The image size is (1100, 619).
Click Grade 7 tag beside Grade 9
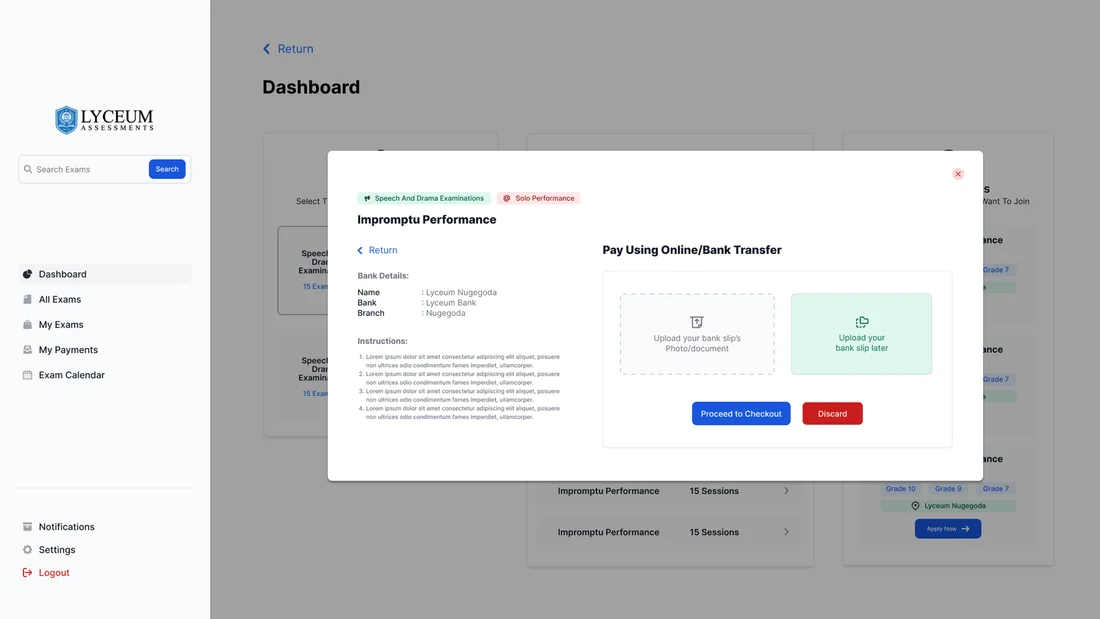(995, 489)
